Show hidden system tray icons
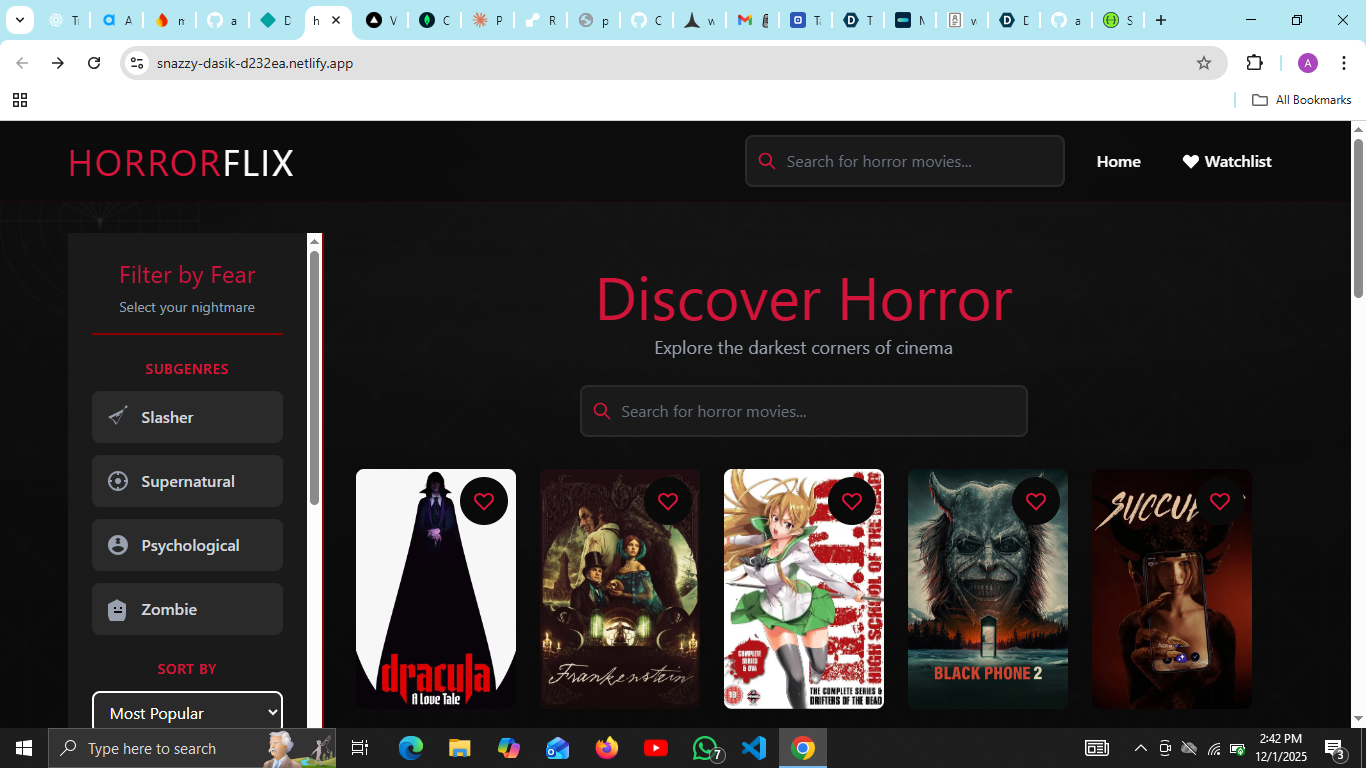This screenshot has height=768, width=1366. pyautogui.click(x=1141, y=748)
